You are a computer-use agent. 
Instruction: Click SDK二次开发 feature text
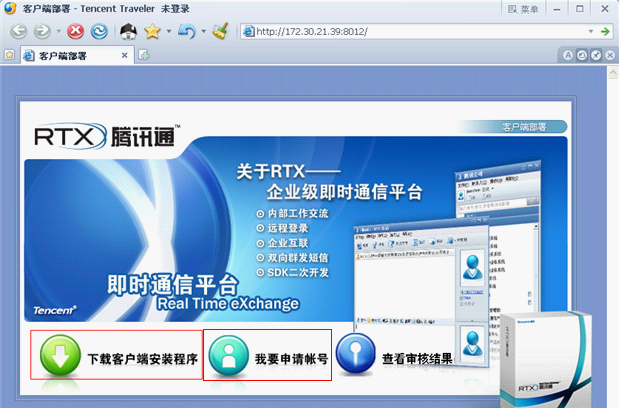point(298,273)
